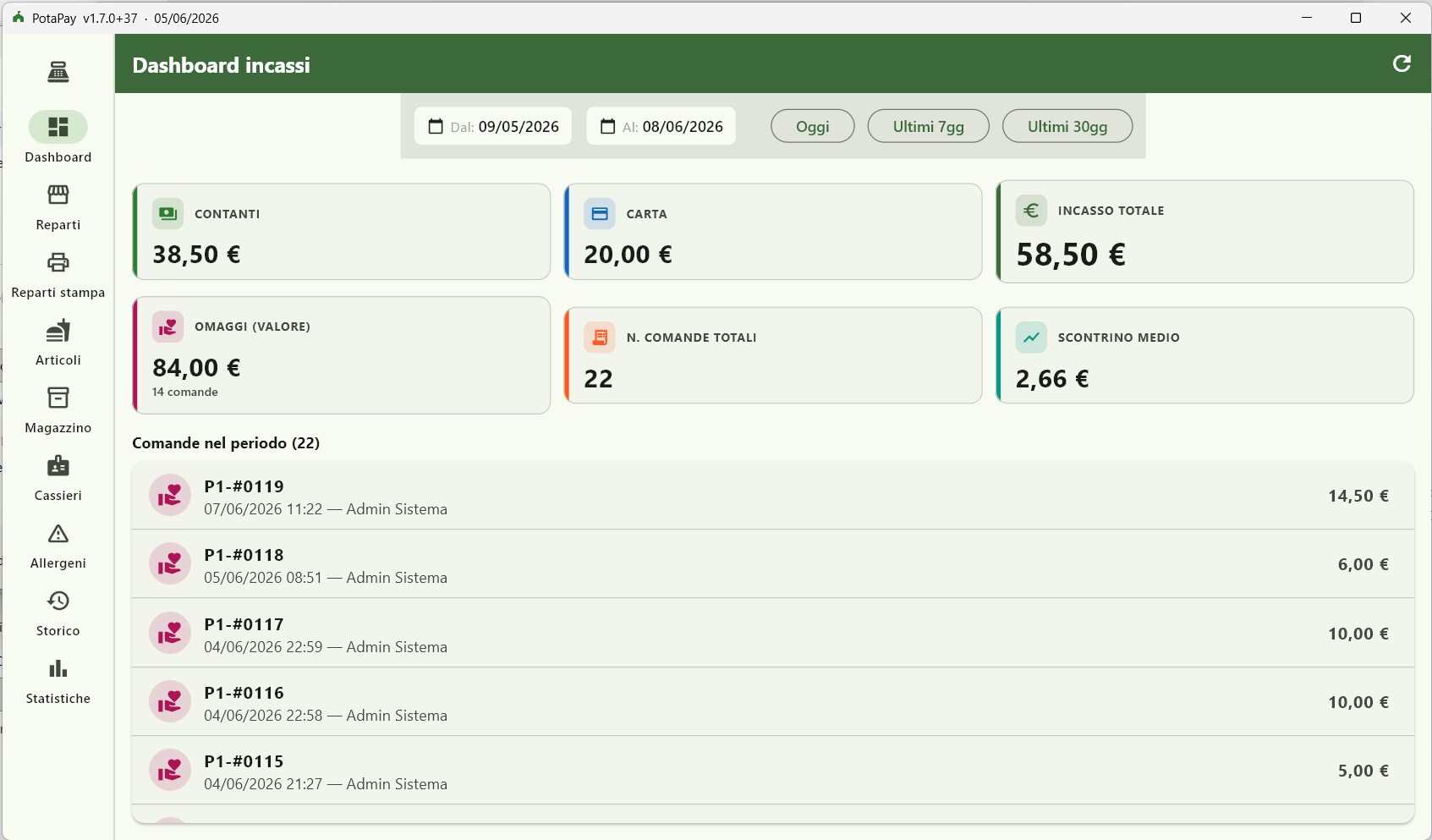Click the gift icon of order P1-#0119

click(170, 495)
